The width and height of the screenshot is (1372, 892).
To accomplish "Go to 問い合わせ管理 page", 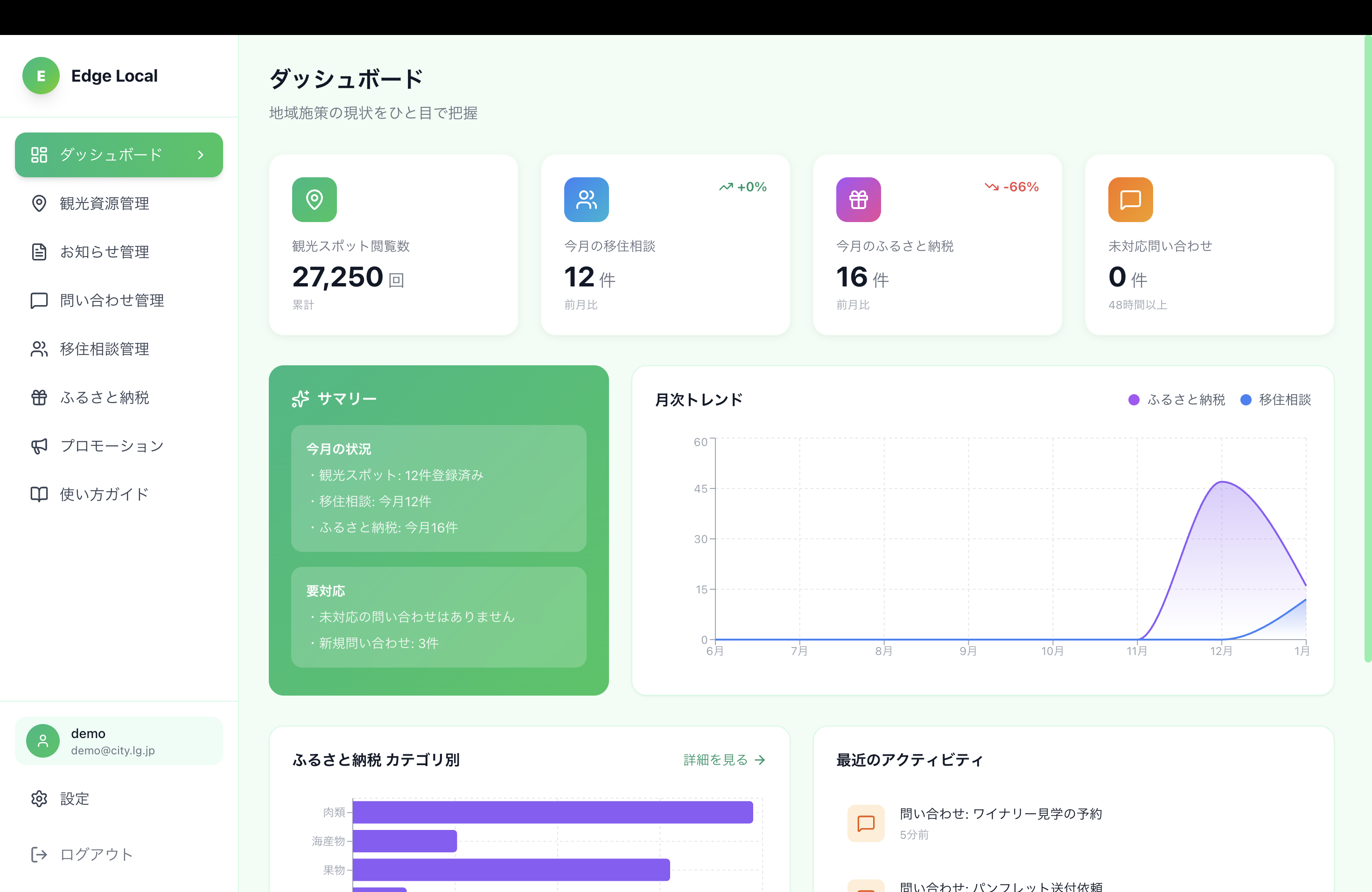I will 112,300.
